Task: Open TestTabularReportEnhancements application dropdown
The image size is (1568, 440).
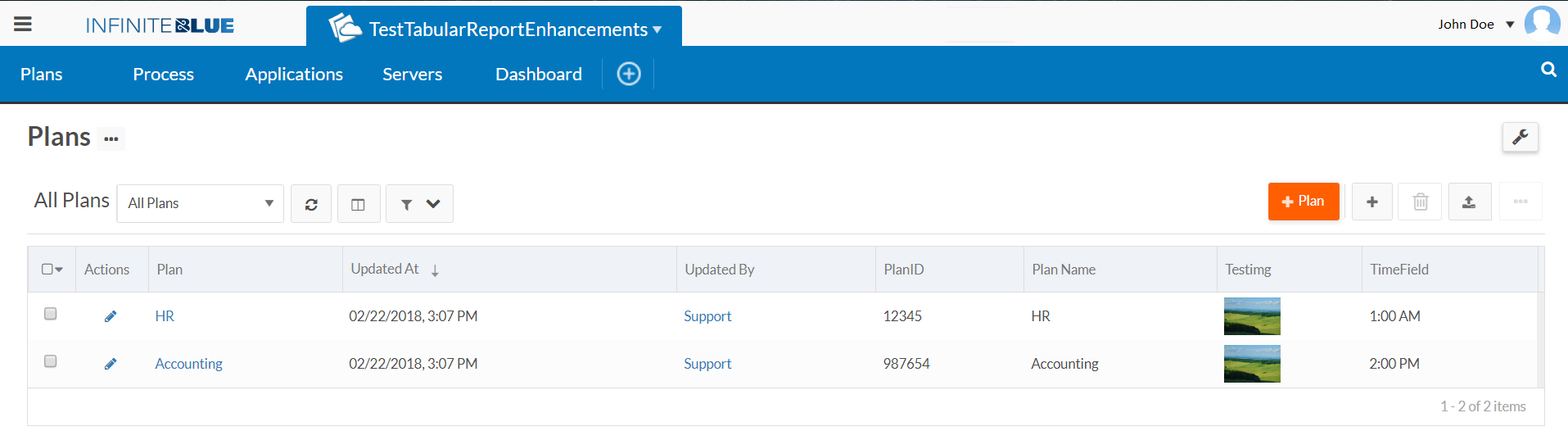Action: click(494, 27)
